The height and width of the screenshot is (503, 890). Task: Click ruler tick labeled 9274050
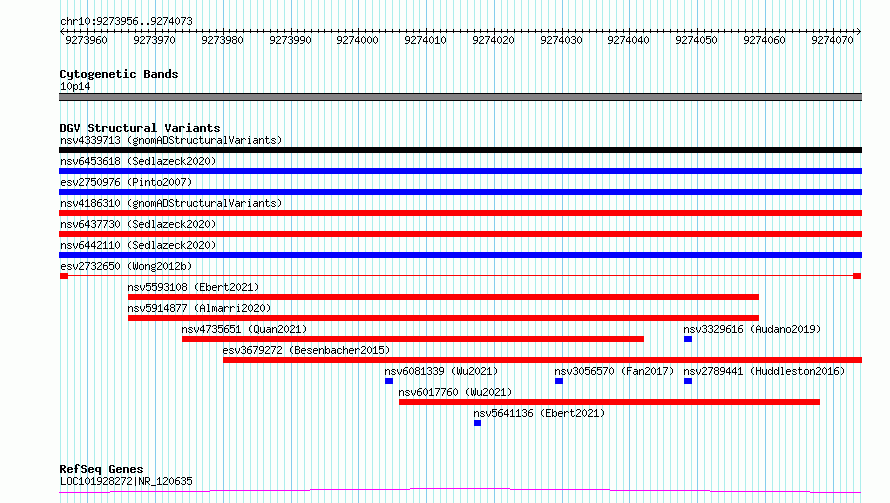coord(696,40)
